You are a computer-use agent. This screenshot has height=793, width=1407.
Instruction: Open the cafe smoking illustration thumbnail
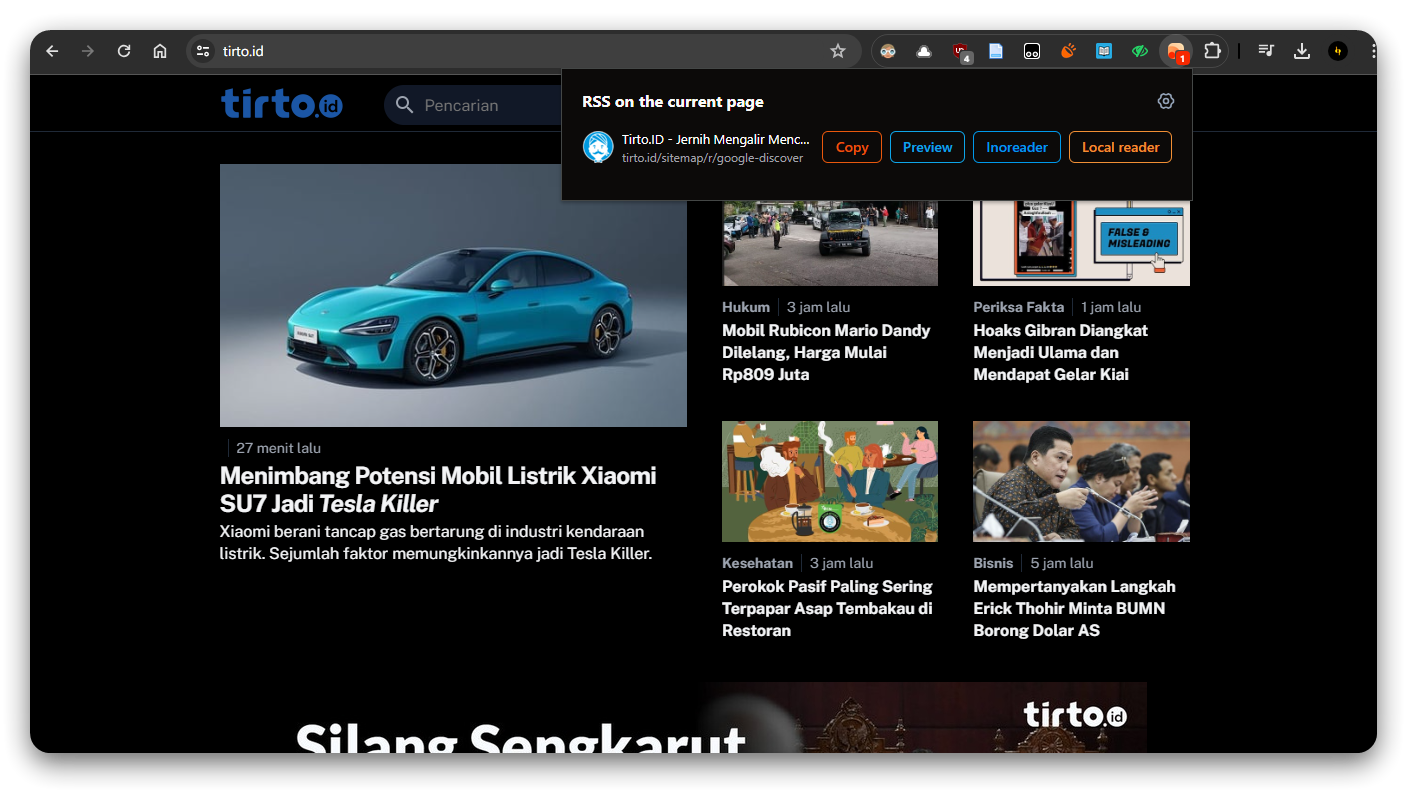(830, 481)
